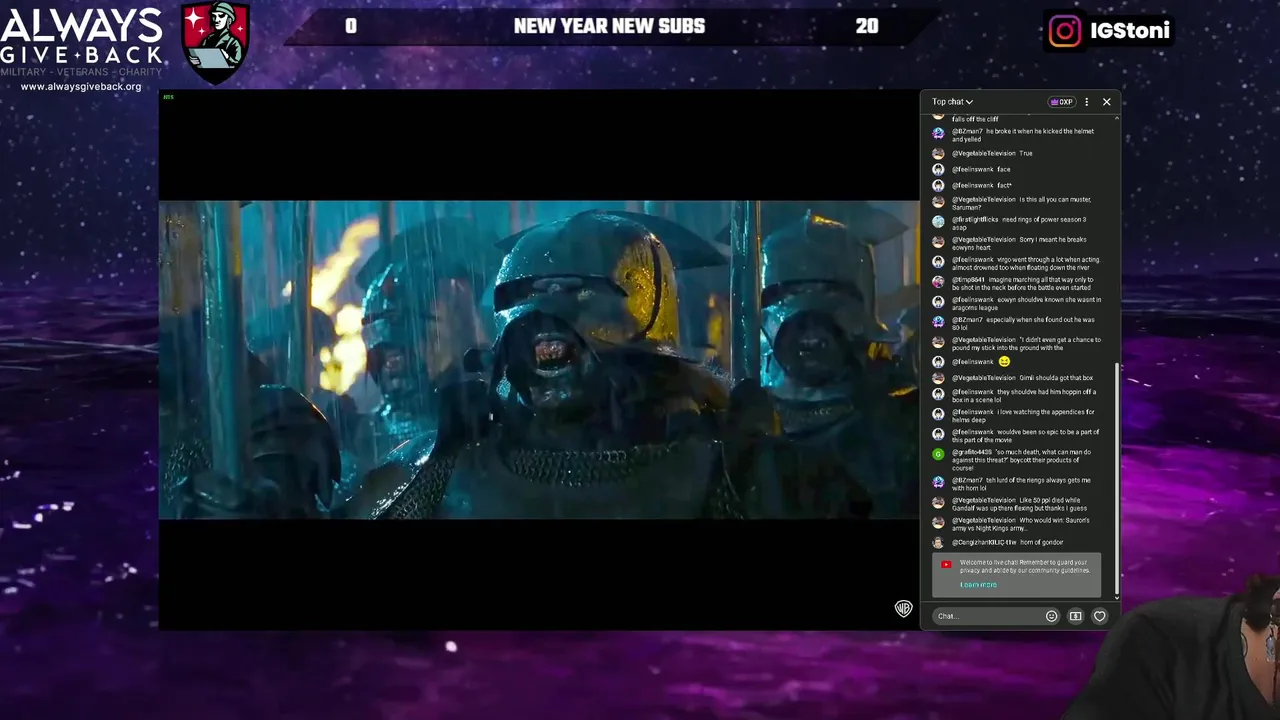Click avatar beside 'i love watching the appendices'

click(938, 413)
